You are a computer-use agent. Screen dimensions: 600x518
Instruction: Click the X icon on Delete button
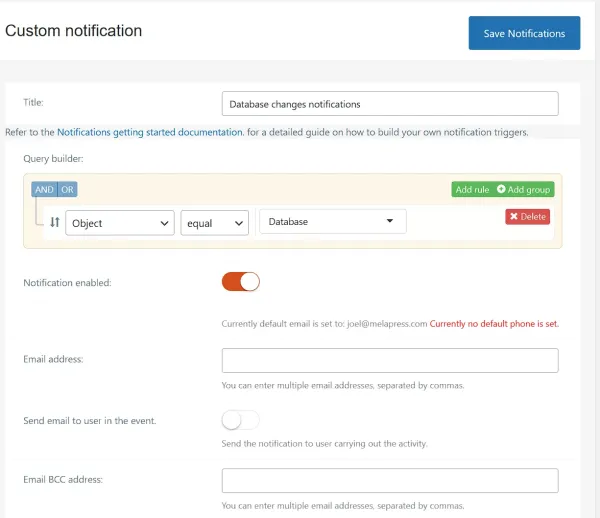514,216
